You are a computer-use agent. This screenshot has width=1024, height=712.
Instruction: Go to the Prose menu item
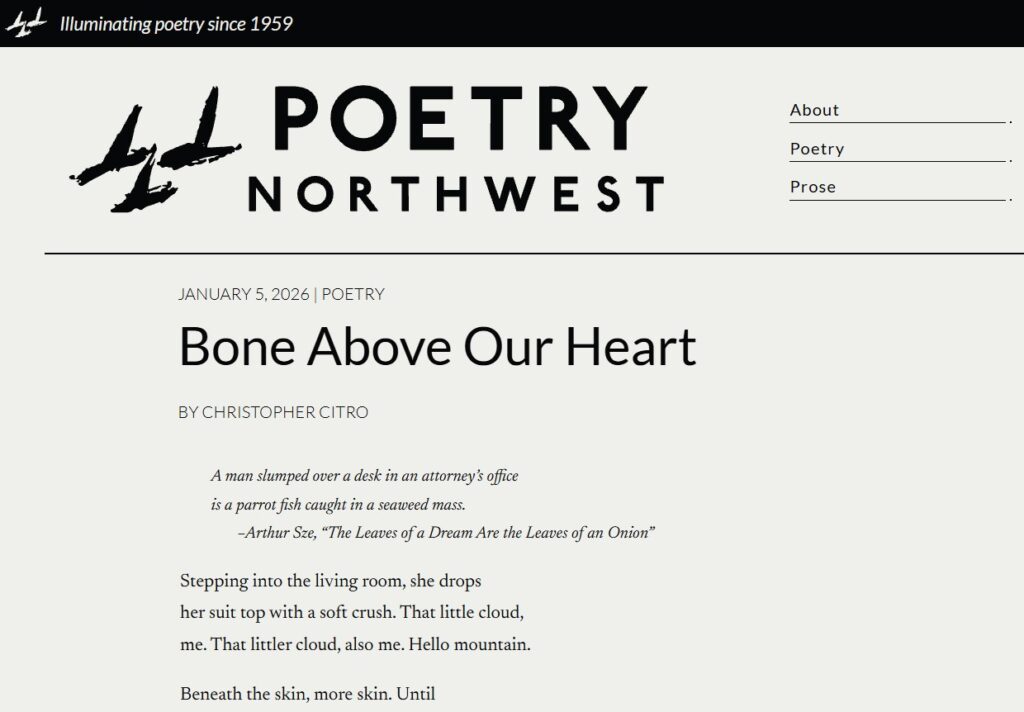click(812, 187)
